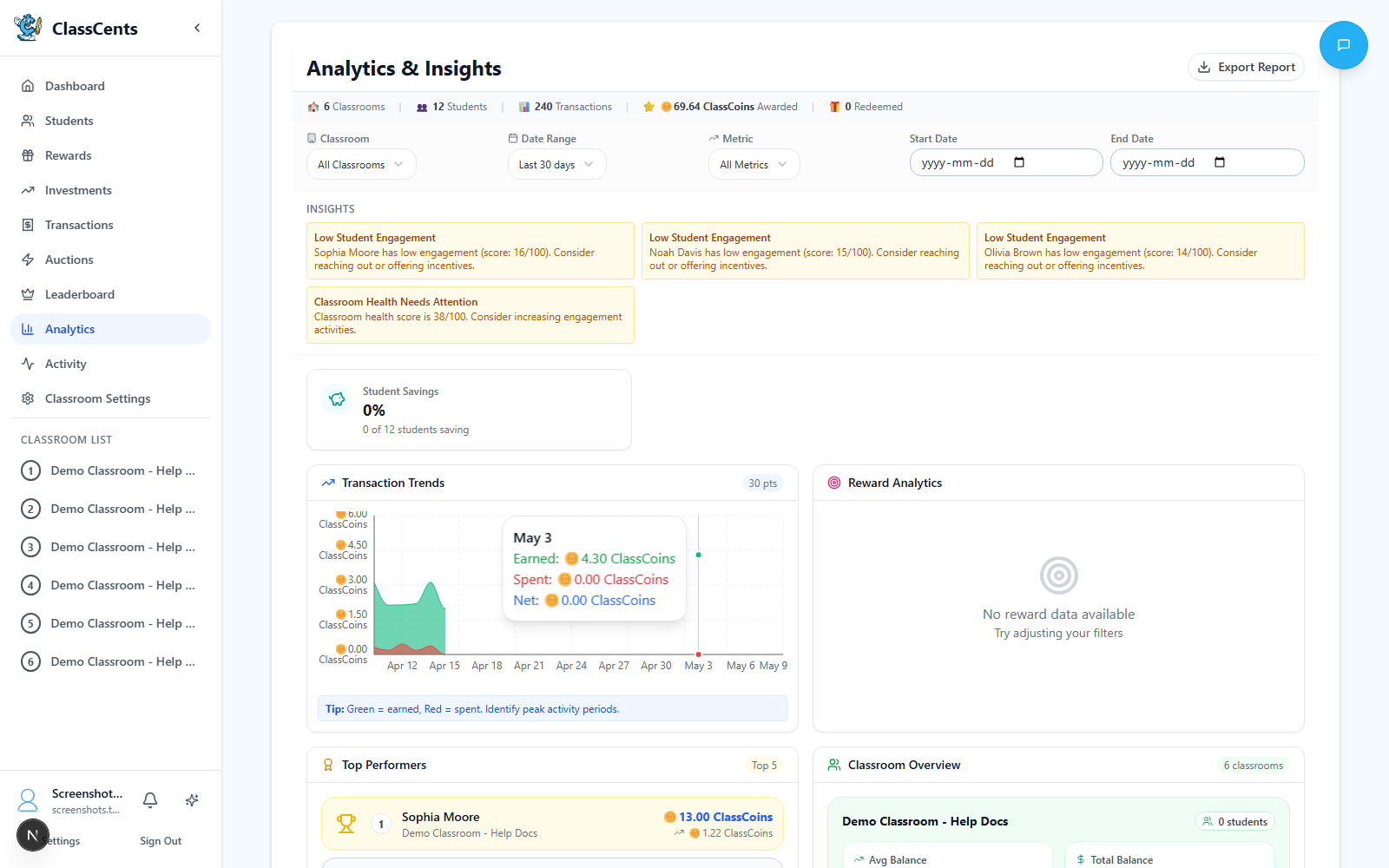The image size is (1389, 868).
Task: Open the Last 30 days date range dropdown
Action: pyautogui.click(x=556, y=164)
